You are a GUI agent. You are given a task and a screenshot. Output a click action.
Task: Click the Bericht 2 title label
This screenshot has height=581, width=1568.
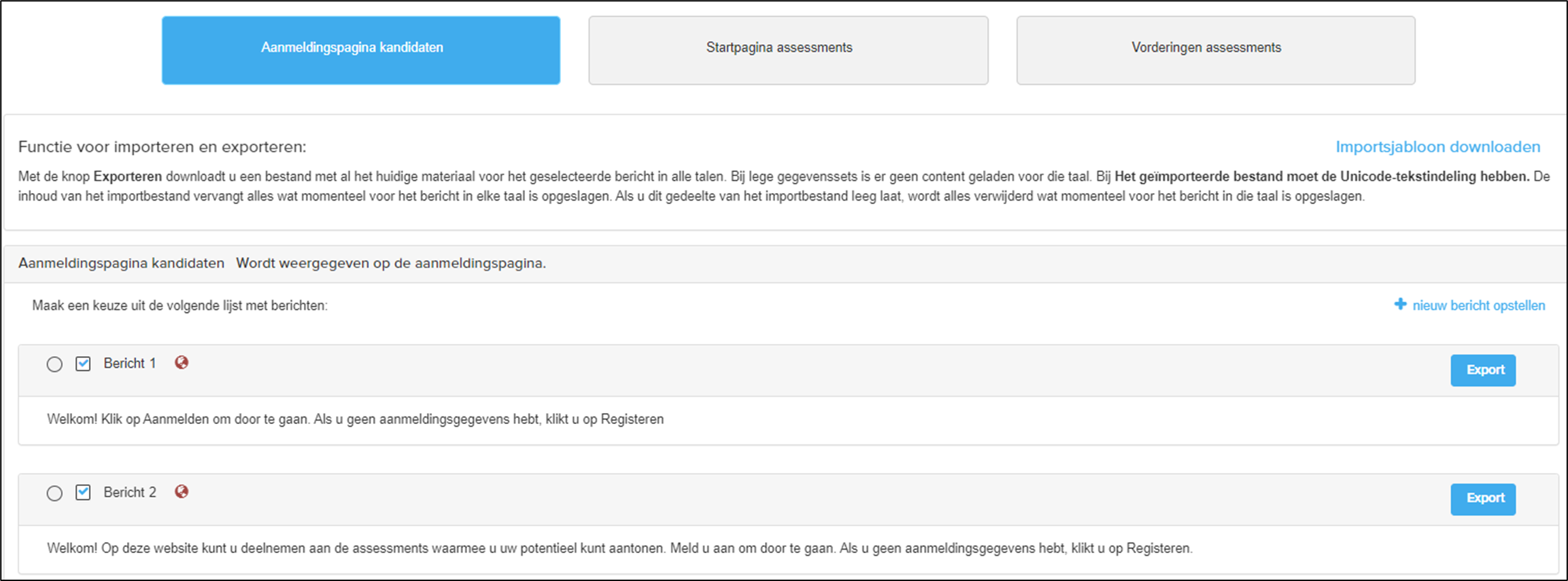(130, 493)
